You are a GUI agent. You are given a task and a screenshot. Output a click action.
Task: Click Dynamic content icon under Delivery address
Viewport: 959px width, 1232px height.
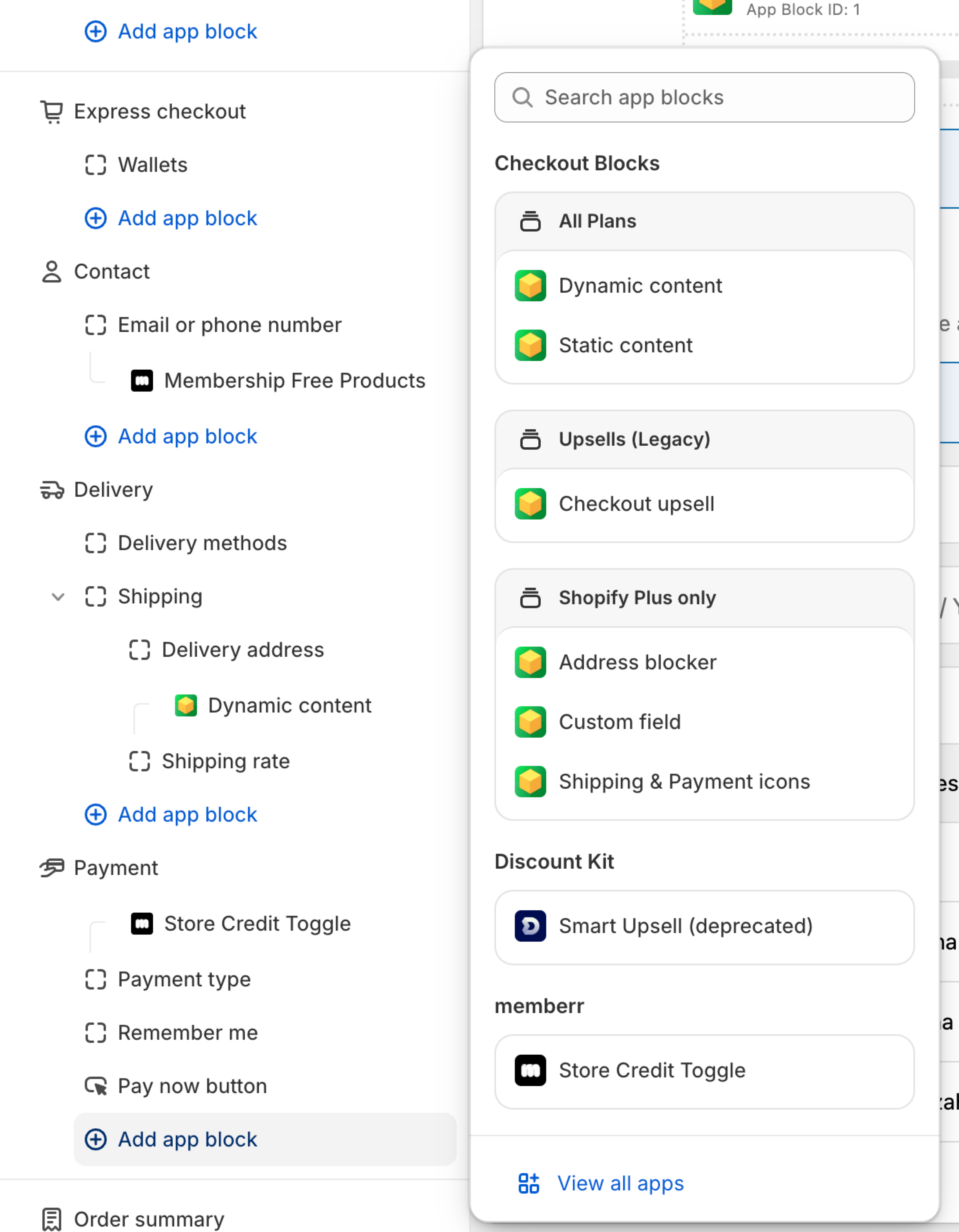[186, 705]
